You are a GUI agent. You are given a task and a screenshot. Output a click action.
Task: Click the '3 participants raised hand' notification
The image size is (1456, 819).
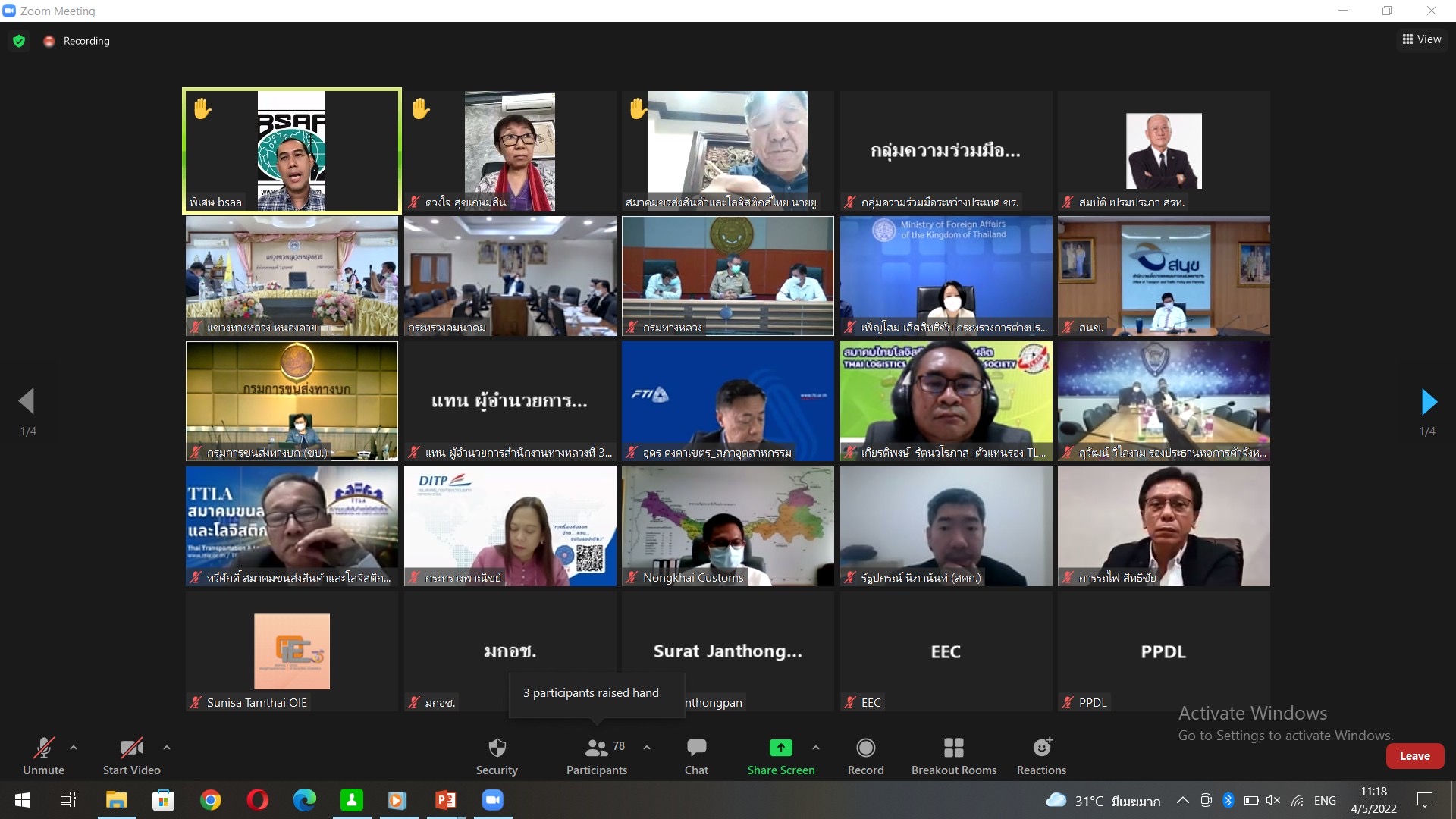tap(596, 693)
